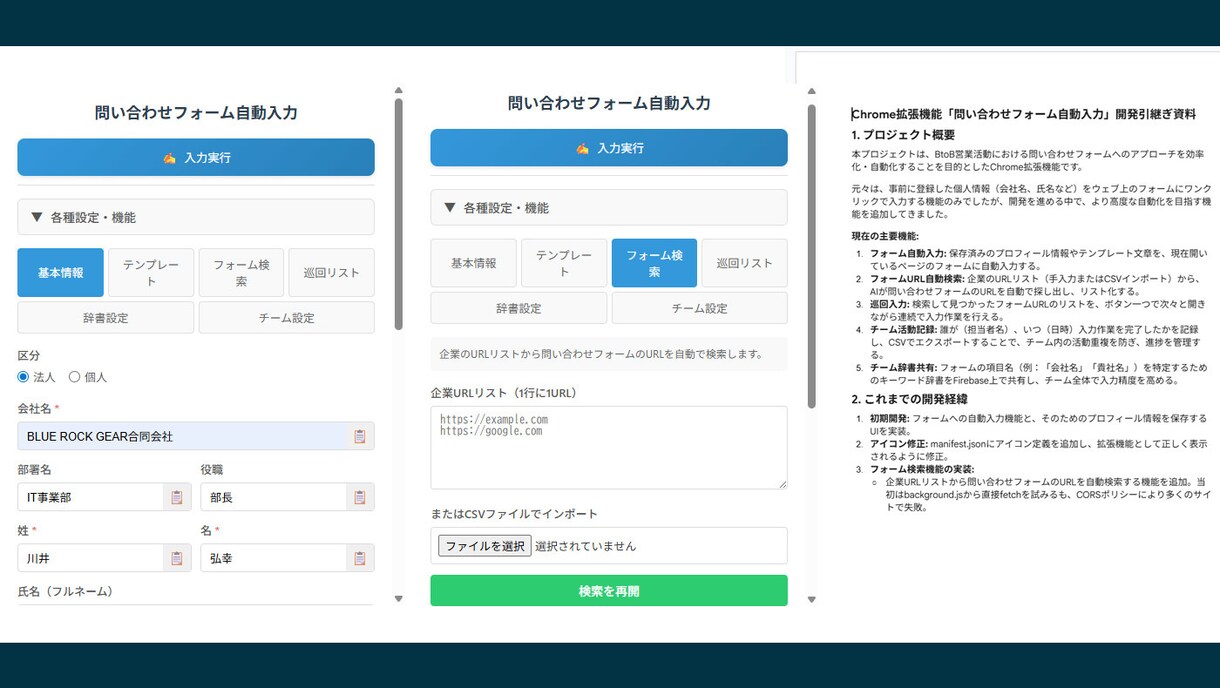
Task: Click the 2. これまでの開発経緯 heading
Action: [909, 399]
